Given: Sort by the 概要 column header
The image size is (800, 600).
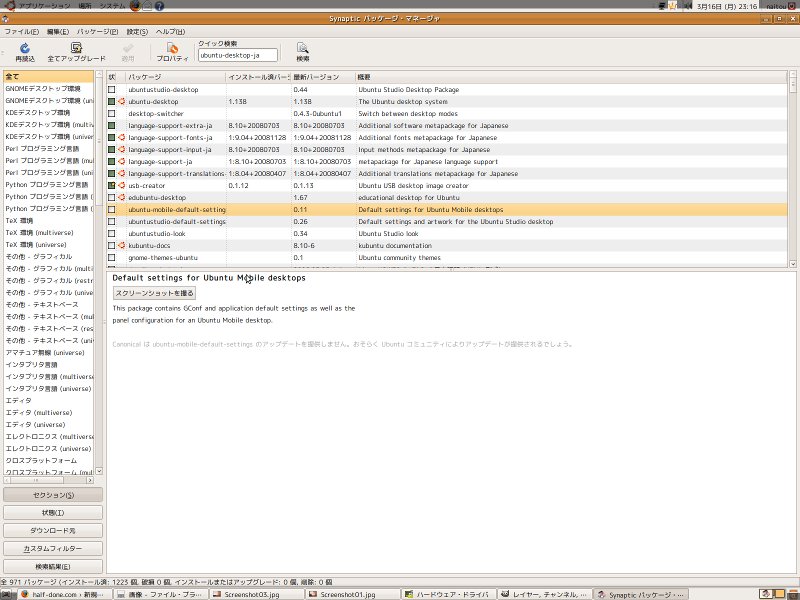Looking at the screenshot, I should (571, 77).
